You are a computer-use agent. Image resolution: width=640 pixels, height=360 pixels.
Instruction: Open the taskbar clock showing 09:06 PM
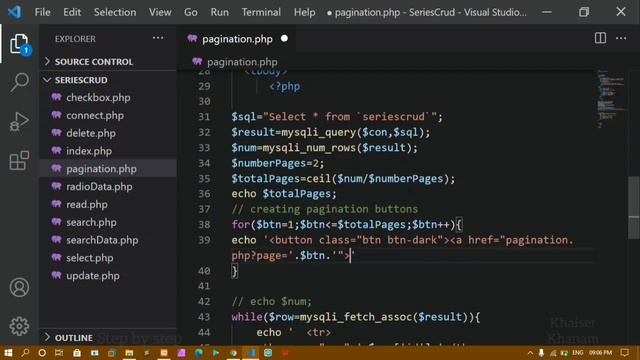[600, 353]
